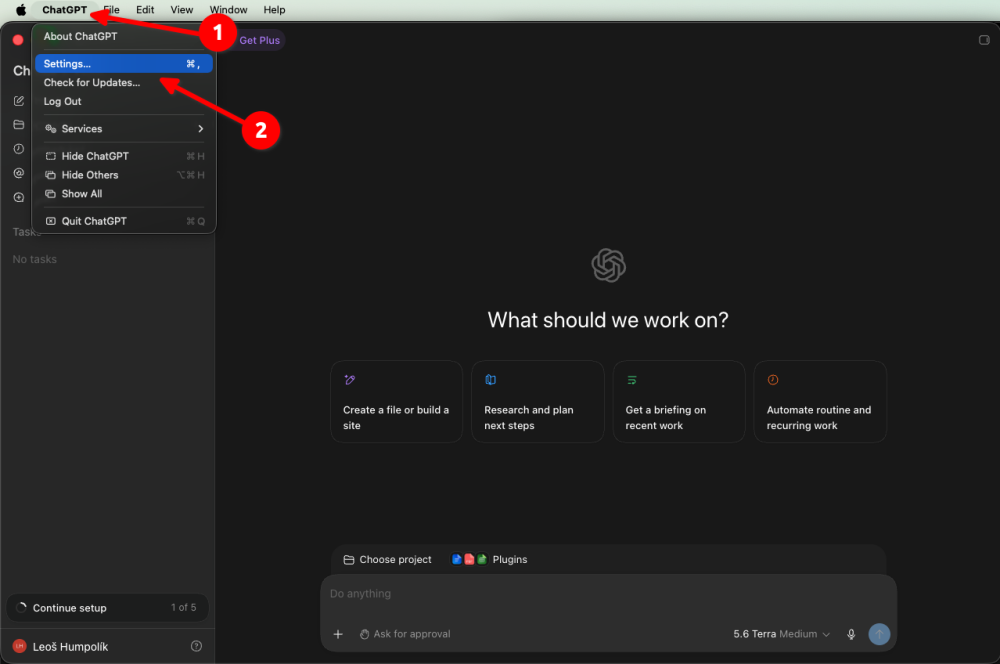This screenshot has width=1000, height=664.
Task: Click the Do anything message input field
Action: click(608, 594)
